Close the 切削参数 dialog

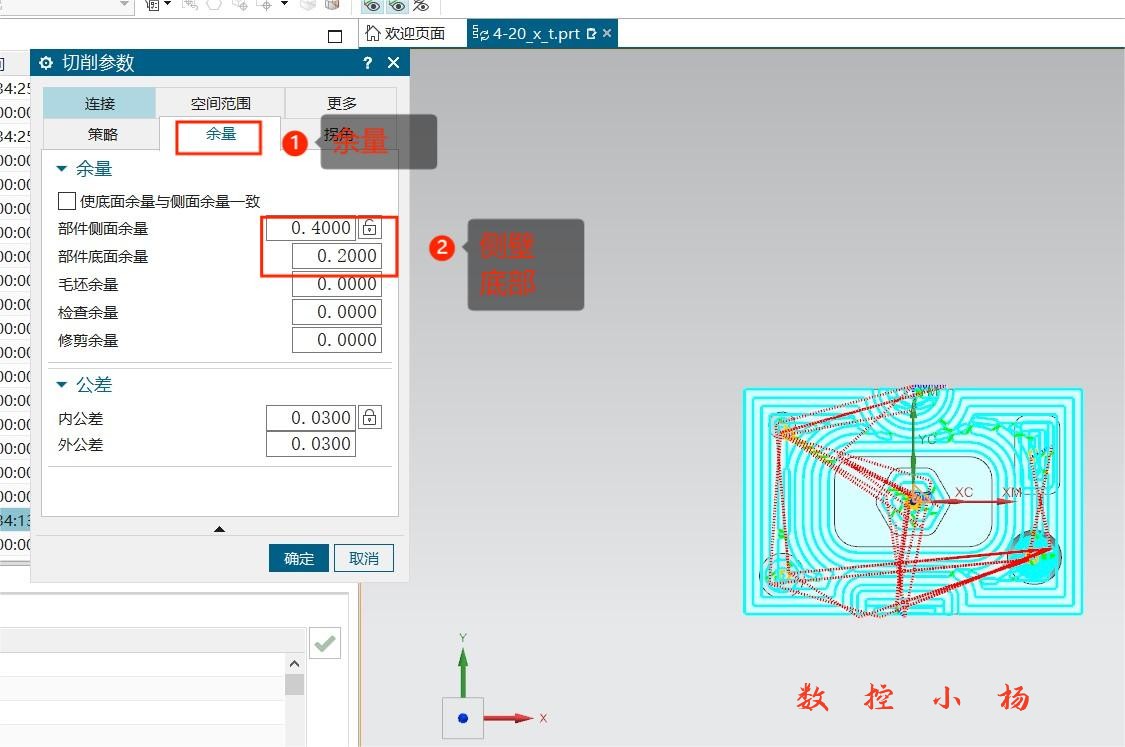coord(393,63)
